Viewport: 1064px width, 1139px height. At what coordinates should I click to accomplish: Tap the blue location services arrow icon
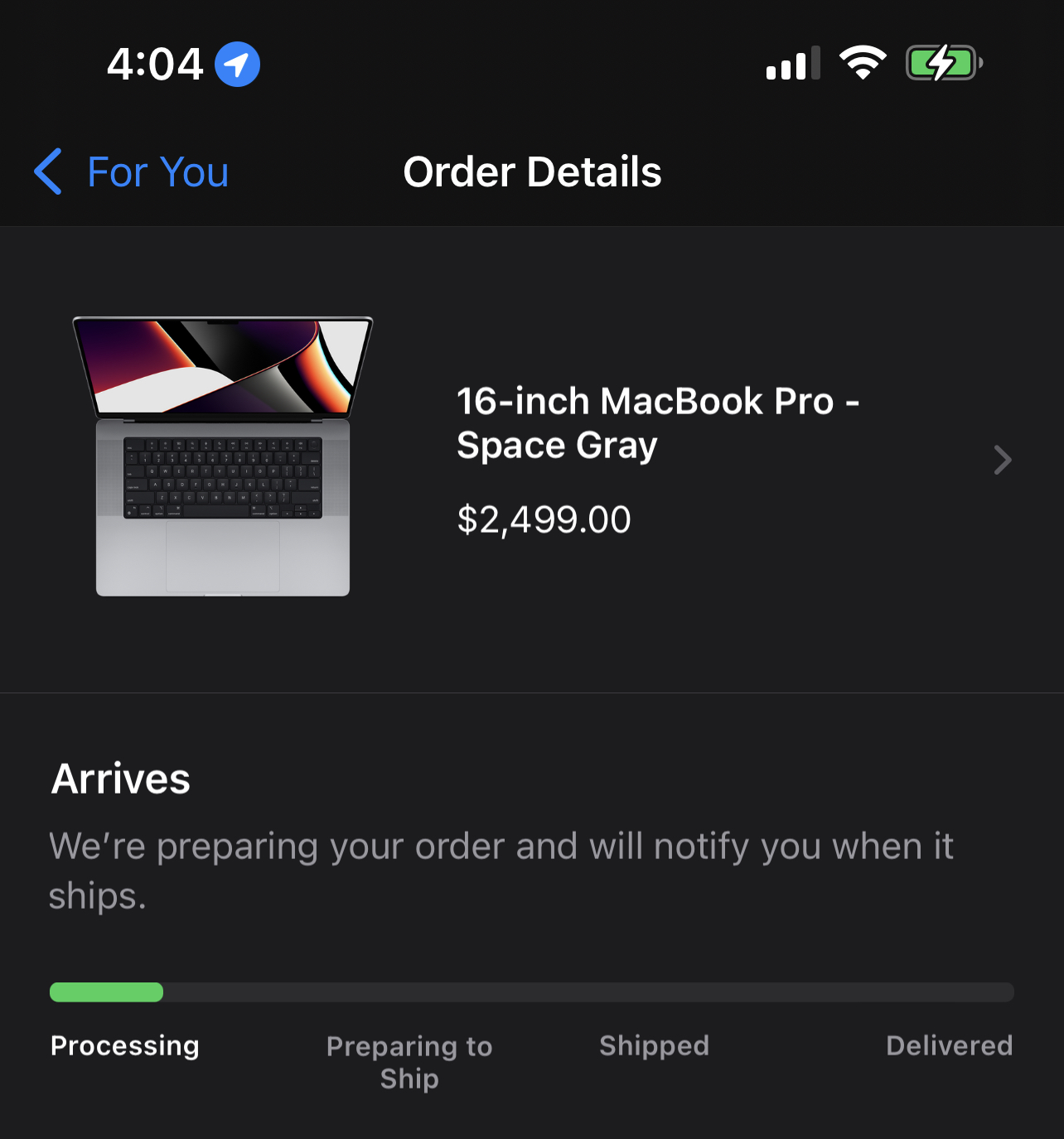pyautogui.click(x=237, y=64)
